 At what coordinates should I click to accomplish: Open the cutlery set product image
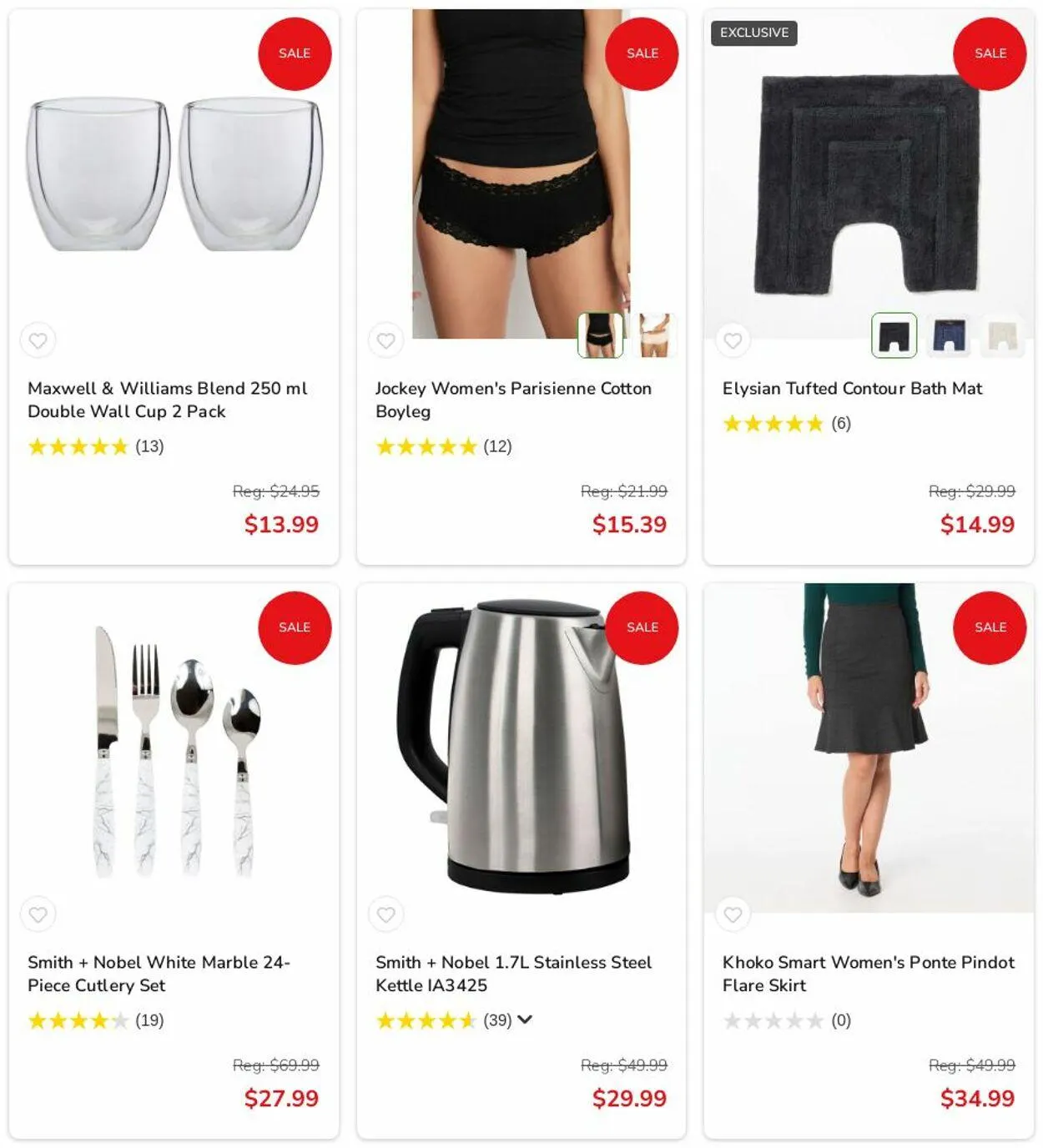coord(174,749)
